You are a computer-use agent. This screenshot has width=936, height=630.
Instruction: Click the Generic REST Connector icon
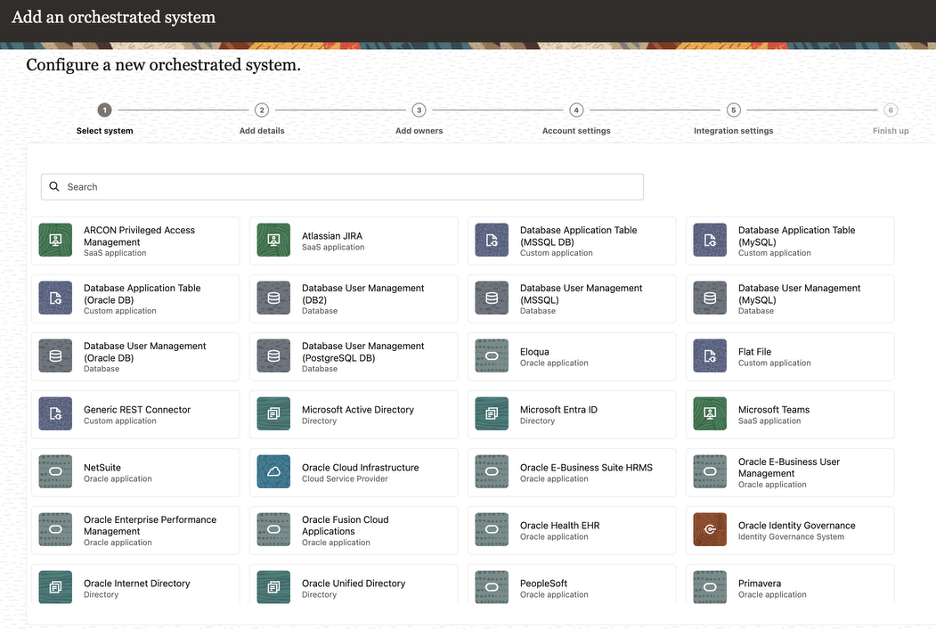click(x=54, y=414)
